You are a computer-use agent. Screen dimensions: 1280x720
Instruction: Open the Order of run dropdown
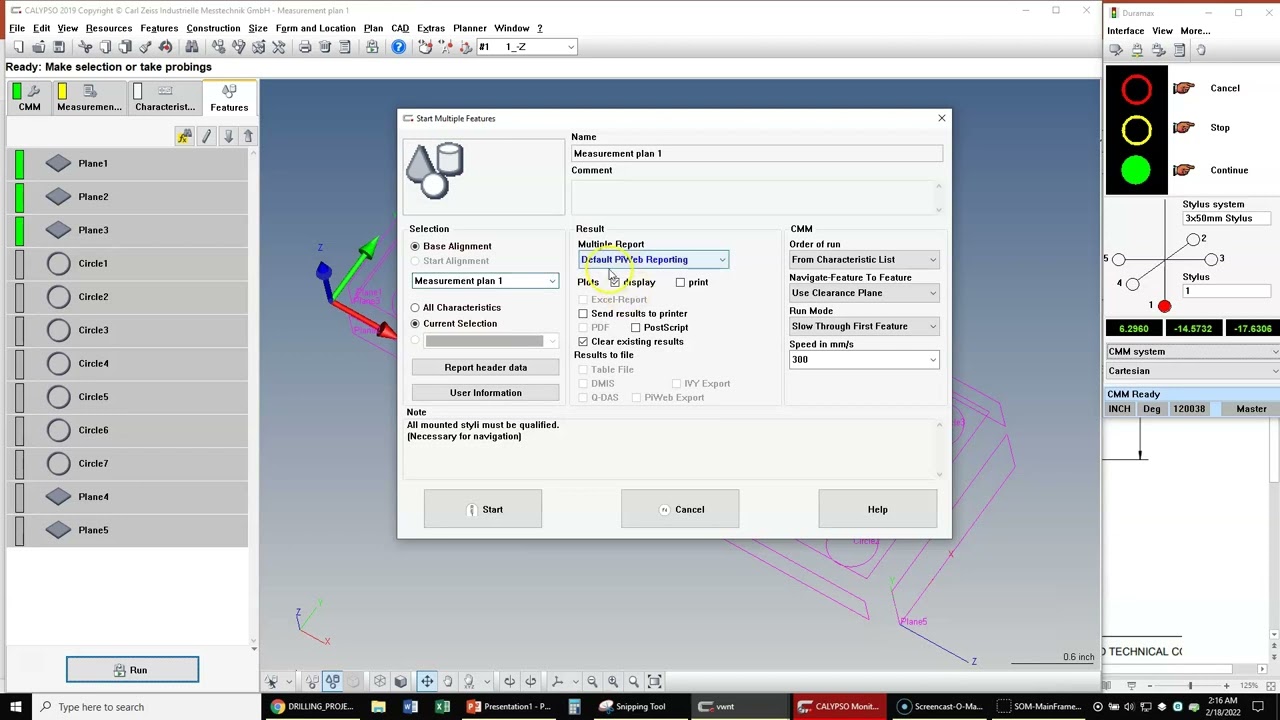pyautogui.click(x=864, y=260)
